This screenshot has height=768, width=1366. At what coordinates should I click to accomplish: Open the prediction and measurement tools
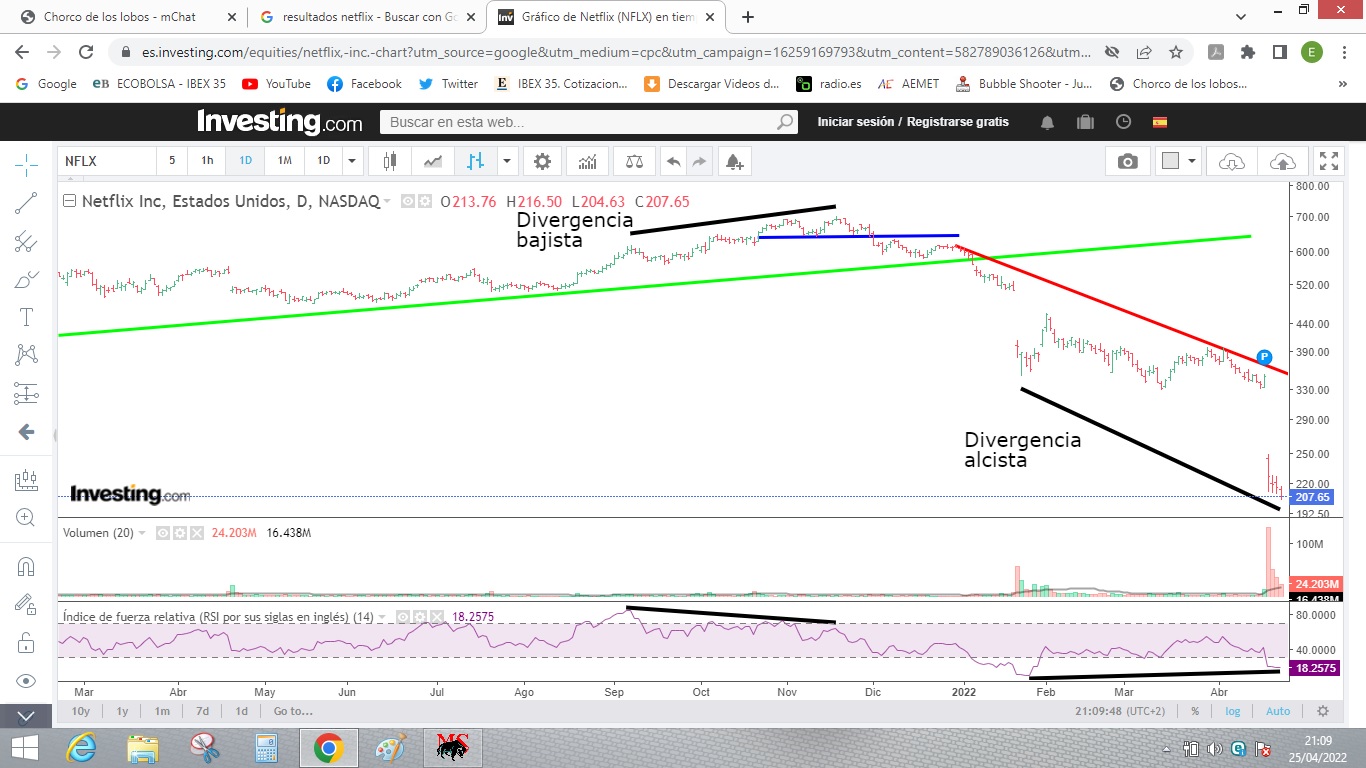tap(26, 393)
